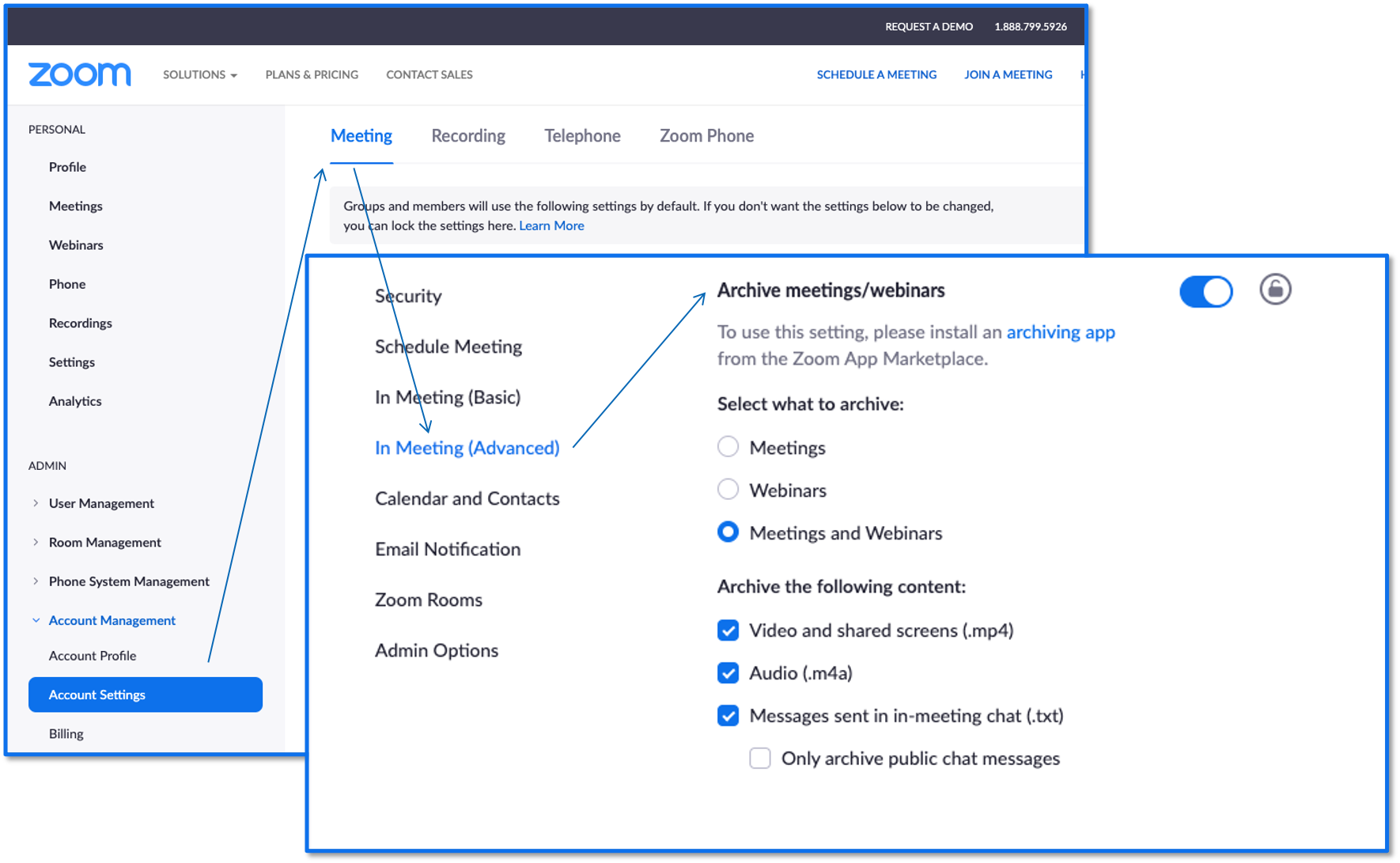Image resolution: width=1400 pixels, height=863 pixels.
Task: Click Join a Meeting link
Action: pyautogui.click(x=1008, y=74)
